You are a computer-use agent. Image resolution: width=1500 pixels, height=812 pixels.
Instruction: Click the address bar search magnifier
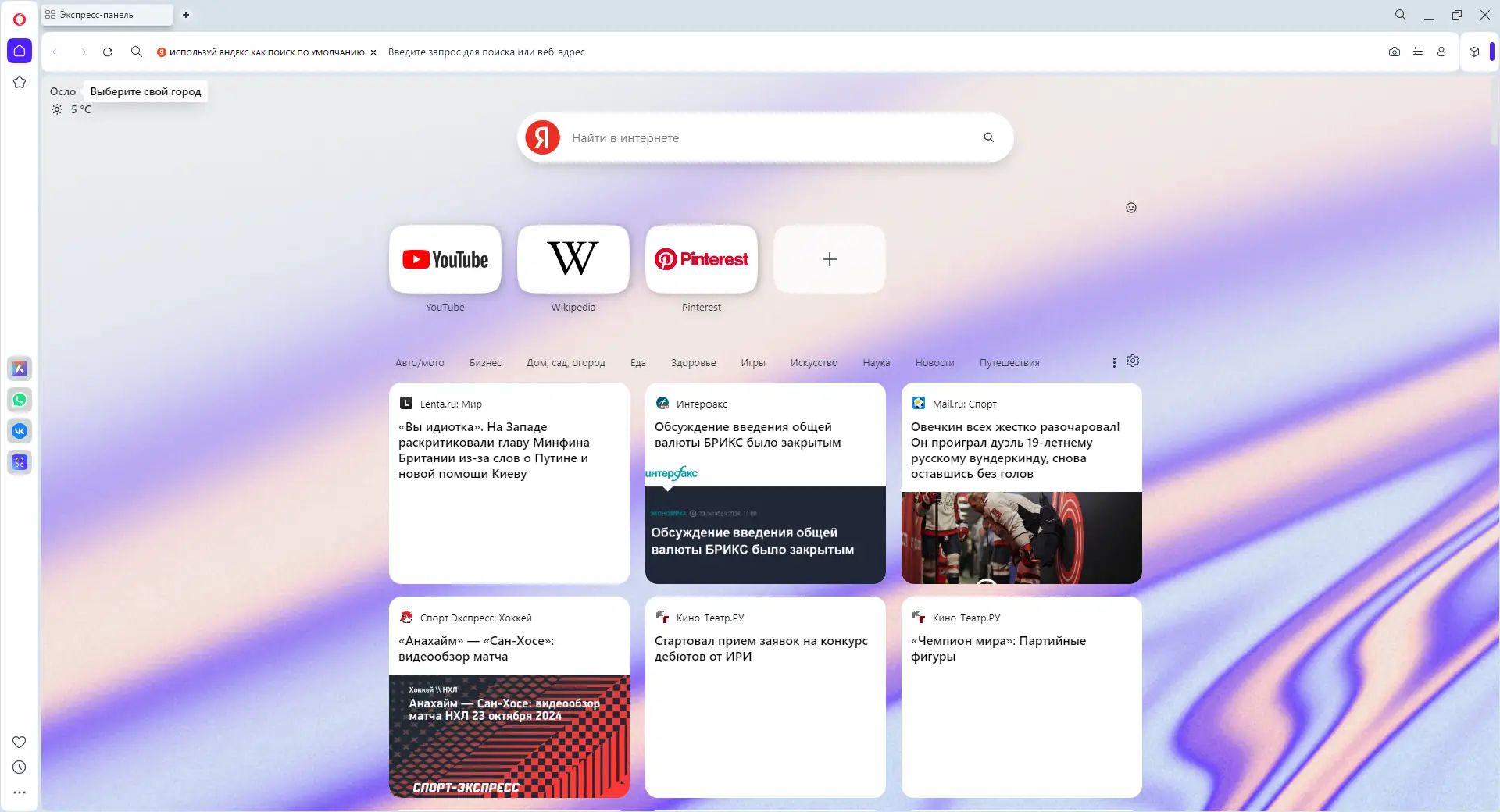click(137, 52)
